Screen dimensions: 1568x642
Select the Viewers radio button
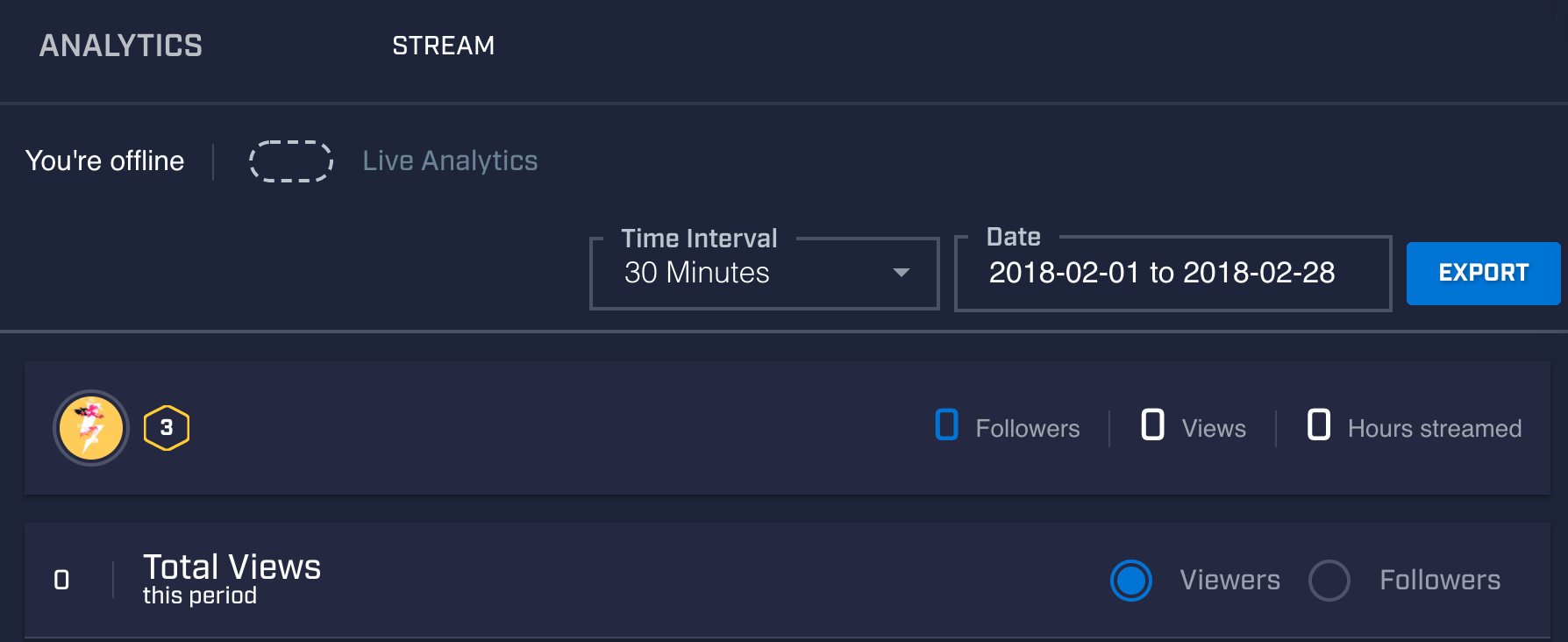[1131, 580]
